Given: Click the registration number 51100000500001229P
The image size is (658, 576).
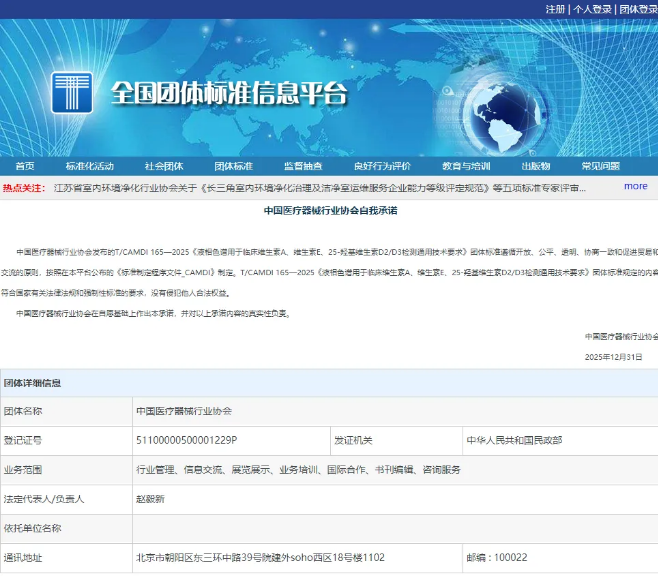Looking at the screenshot, I should pyautogui.click(x=186, y=440).
